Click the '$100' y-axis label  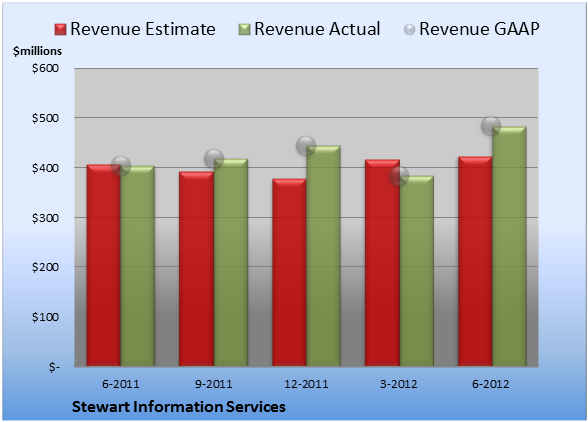click(x=45, y=317)
